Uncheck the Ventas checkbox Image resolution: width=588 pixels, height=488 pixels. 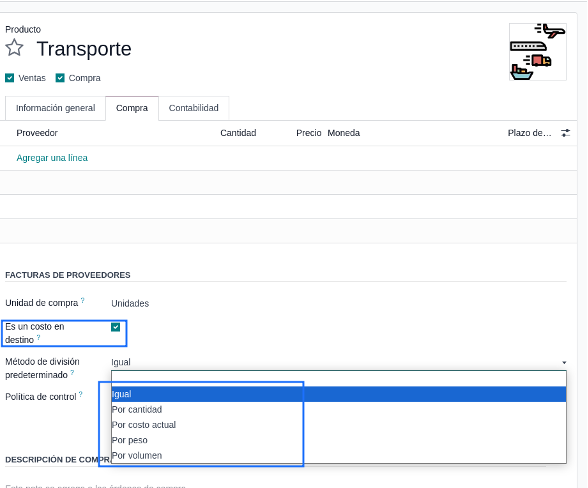9,78
